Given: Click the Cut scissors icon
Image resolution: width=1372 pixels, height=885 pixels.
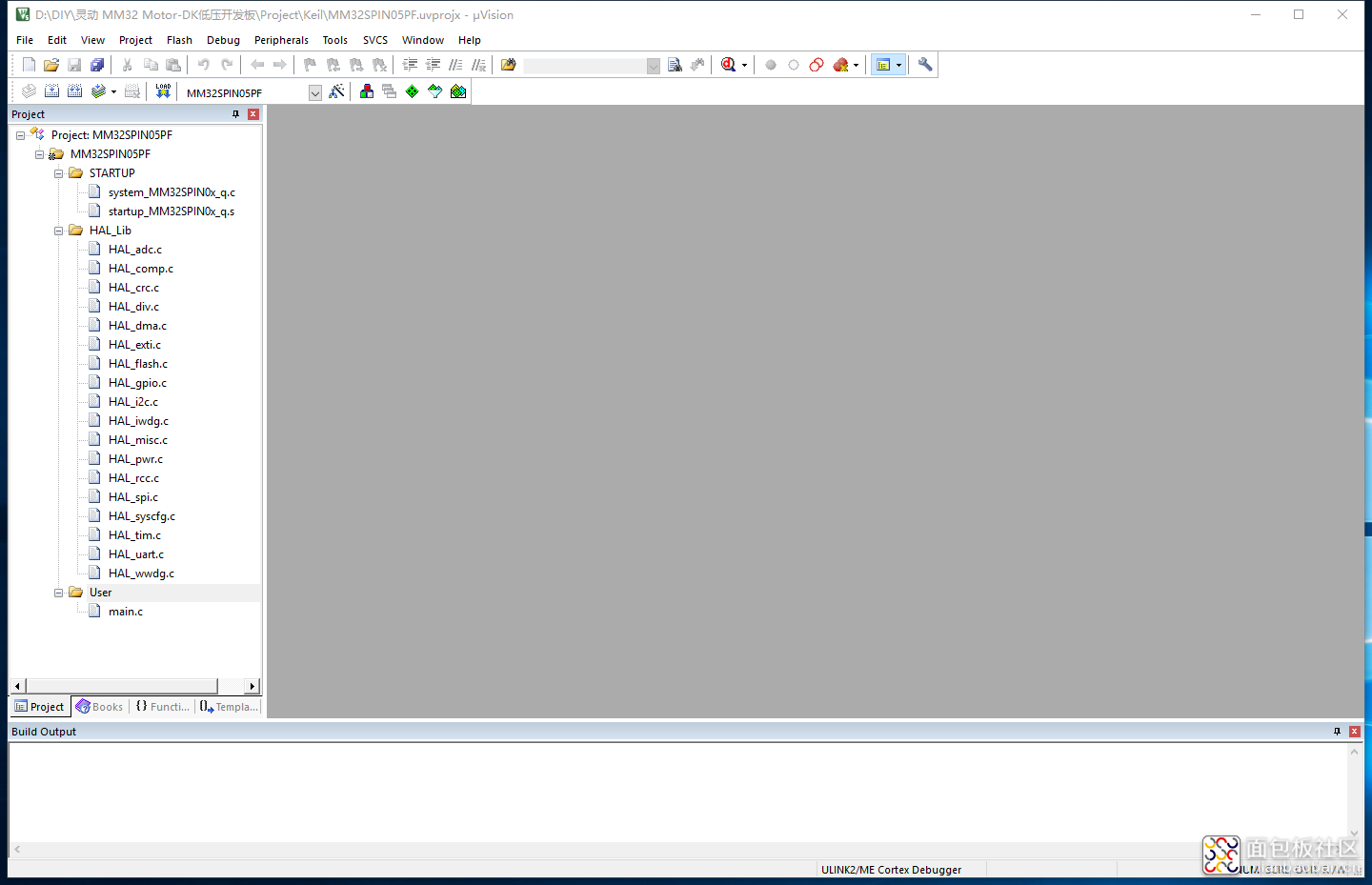Looking at the screenshot, I should point(127,65).
